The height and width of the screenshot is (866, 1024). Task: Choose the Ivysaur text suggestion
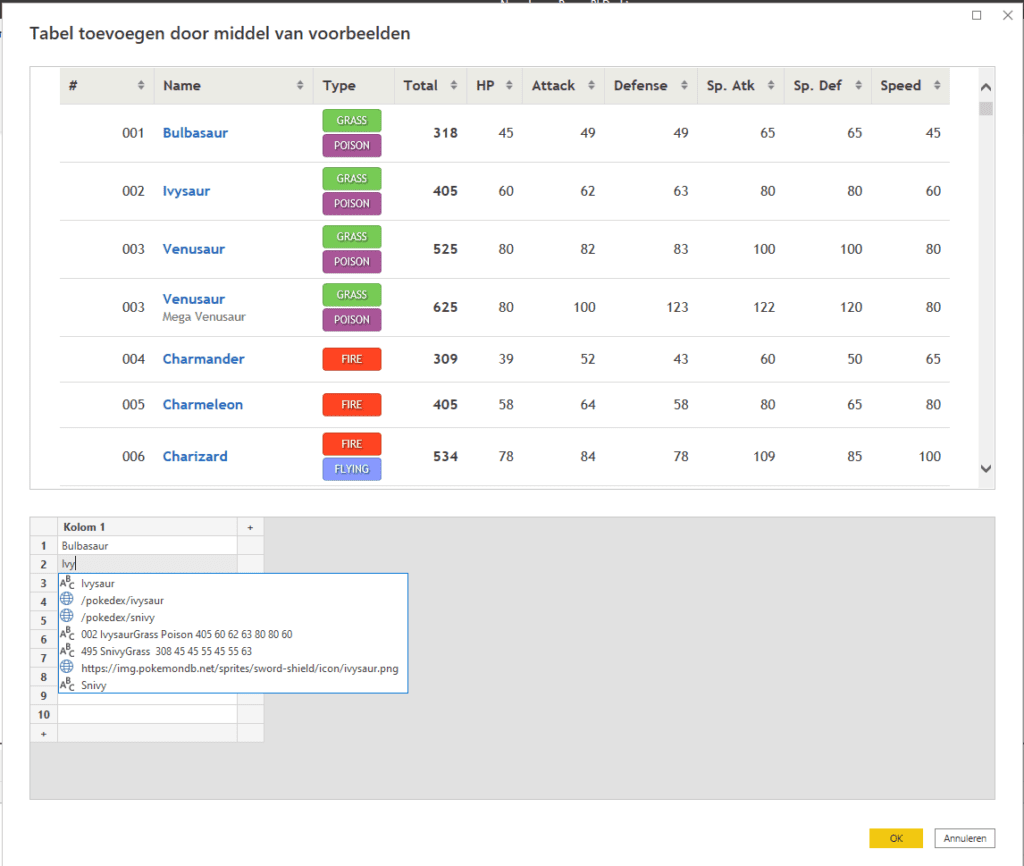tap(233, 583)
